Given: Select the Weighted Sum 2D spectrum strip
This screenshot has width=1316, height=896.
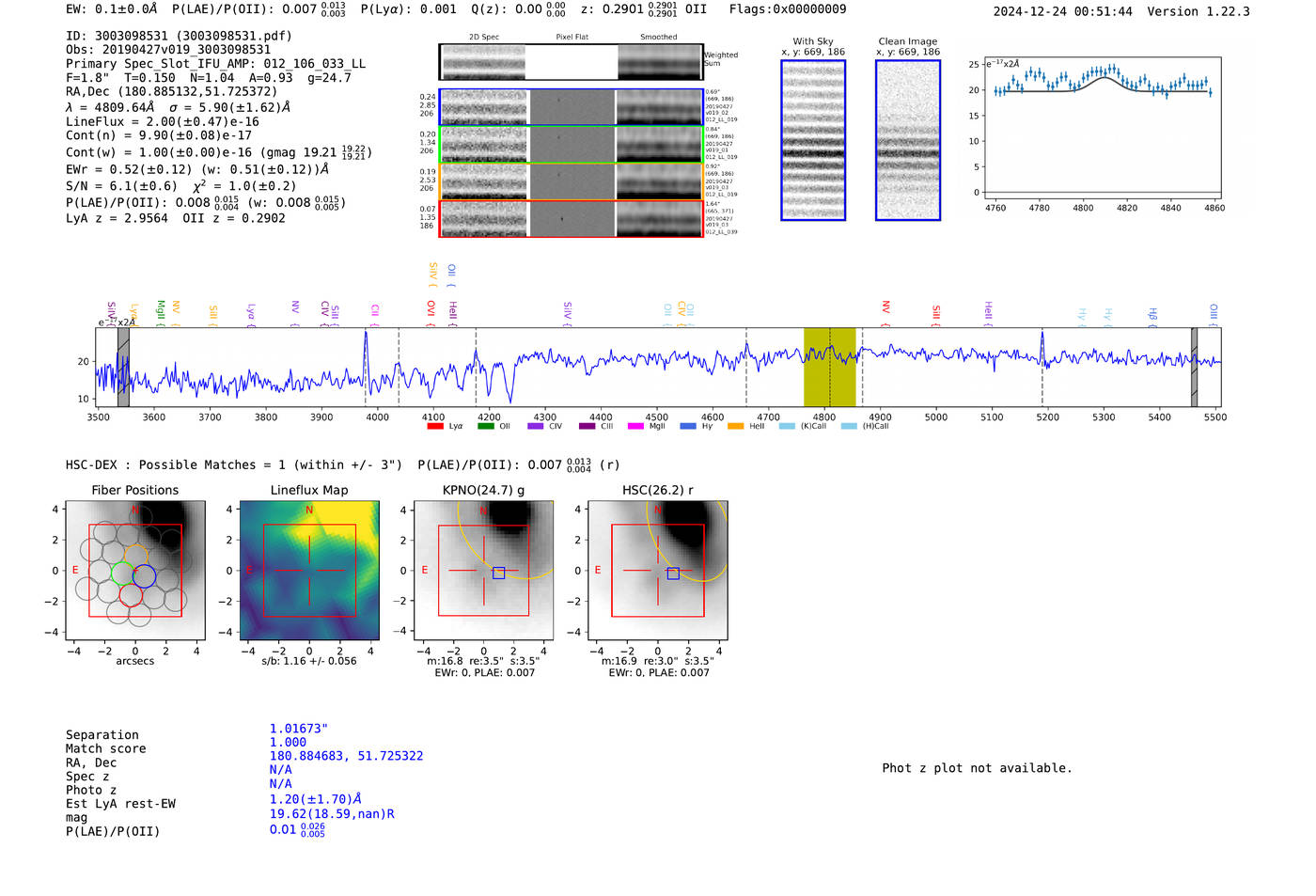Looking at the screenshot, I should point(571,62).
